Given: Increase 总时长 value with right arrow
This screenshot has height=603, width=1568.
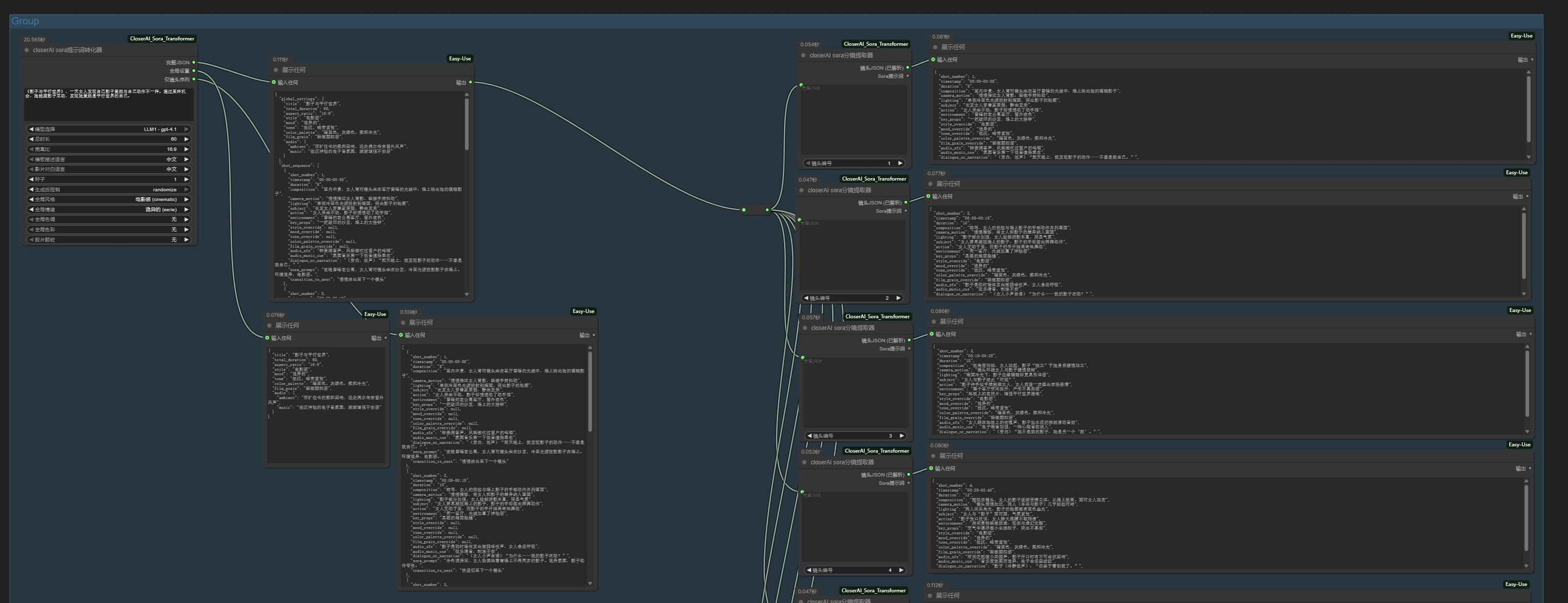Looking at the screenshot, I should 186,139.
